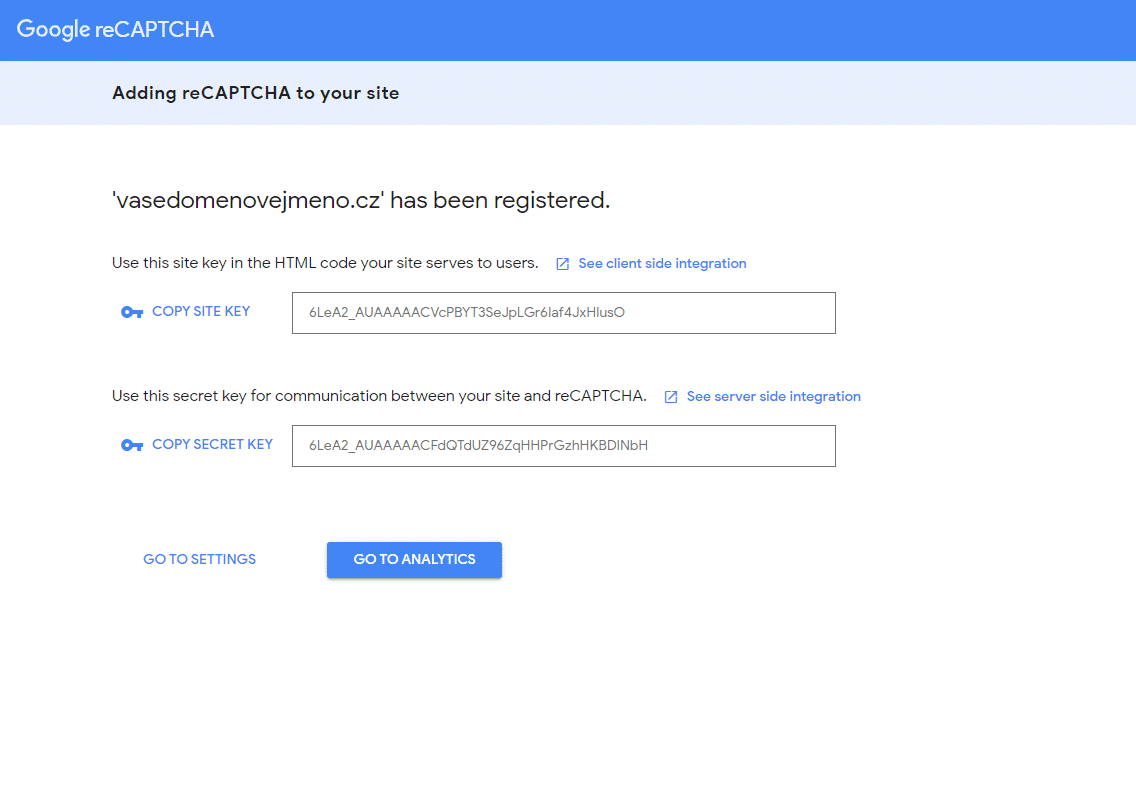Open See server side integration link
Viewport: 1136px width, 788px height.
tap(774, 397)
